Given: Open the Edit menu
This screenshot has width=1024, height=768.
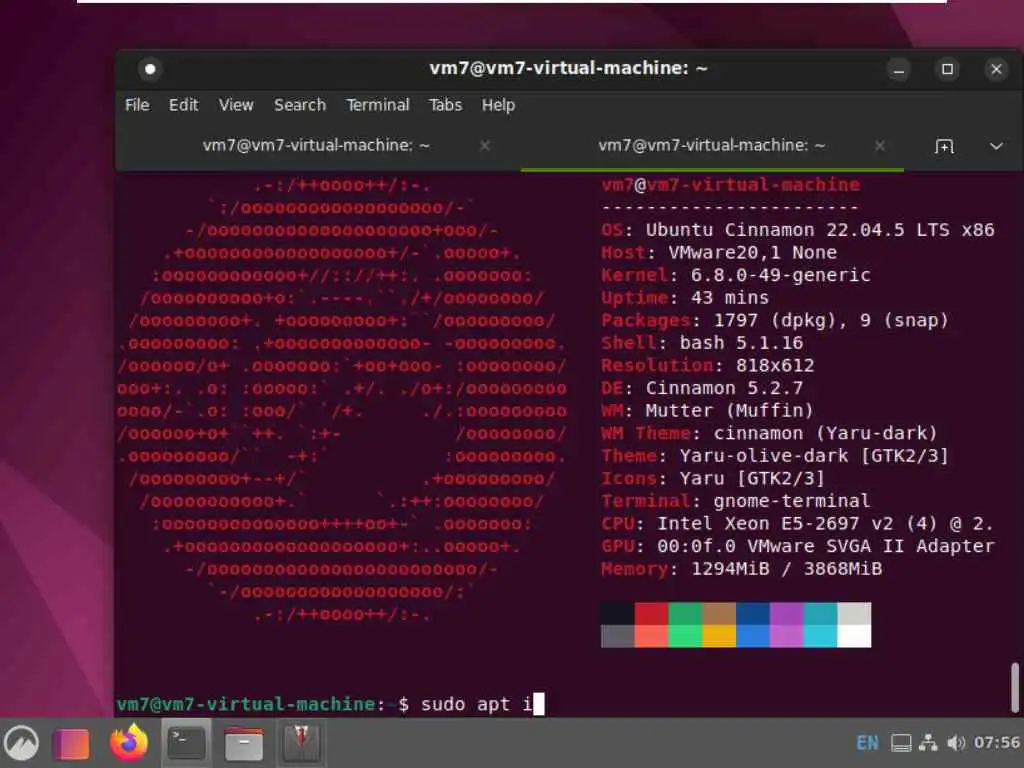Looking at the screenshot, I should 184,105.
